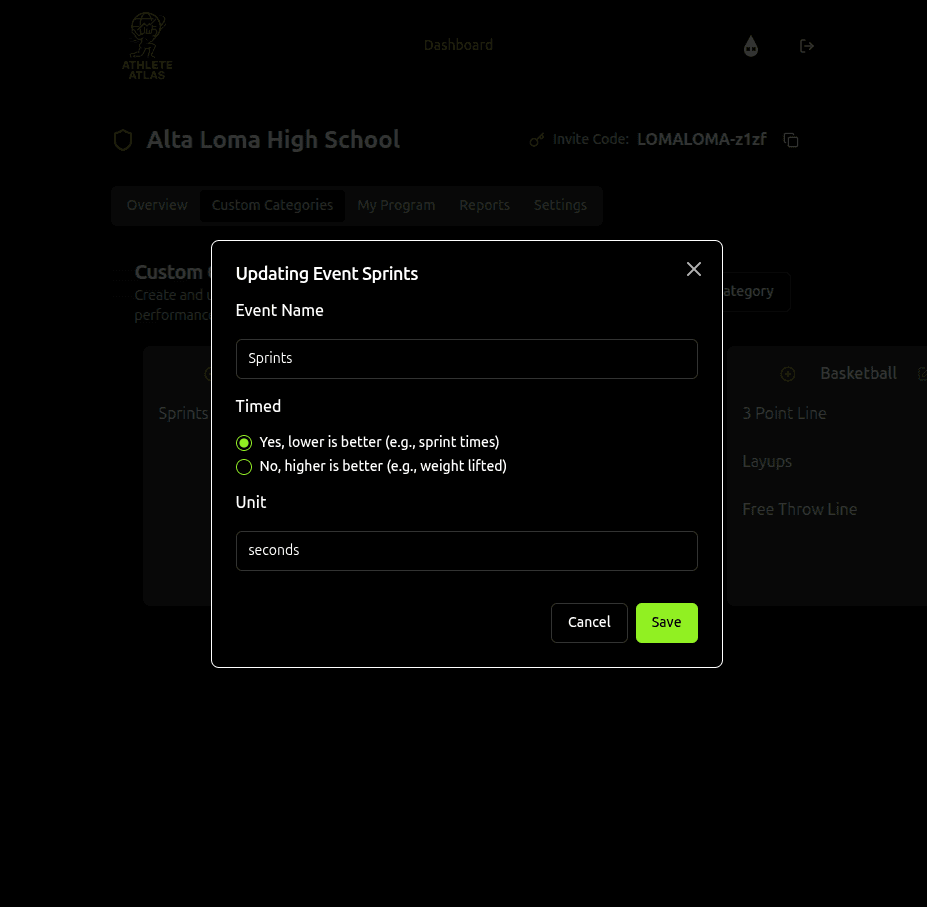Open the Overview tab
927x907 pixels.
click(x=157, y=205)
